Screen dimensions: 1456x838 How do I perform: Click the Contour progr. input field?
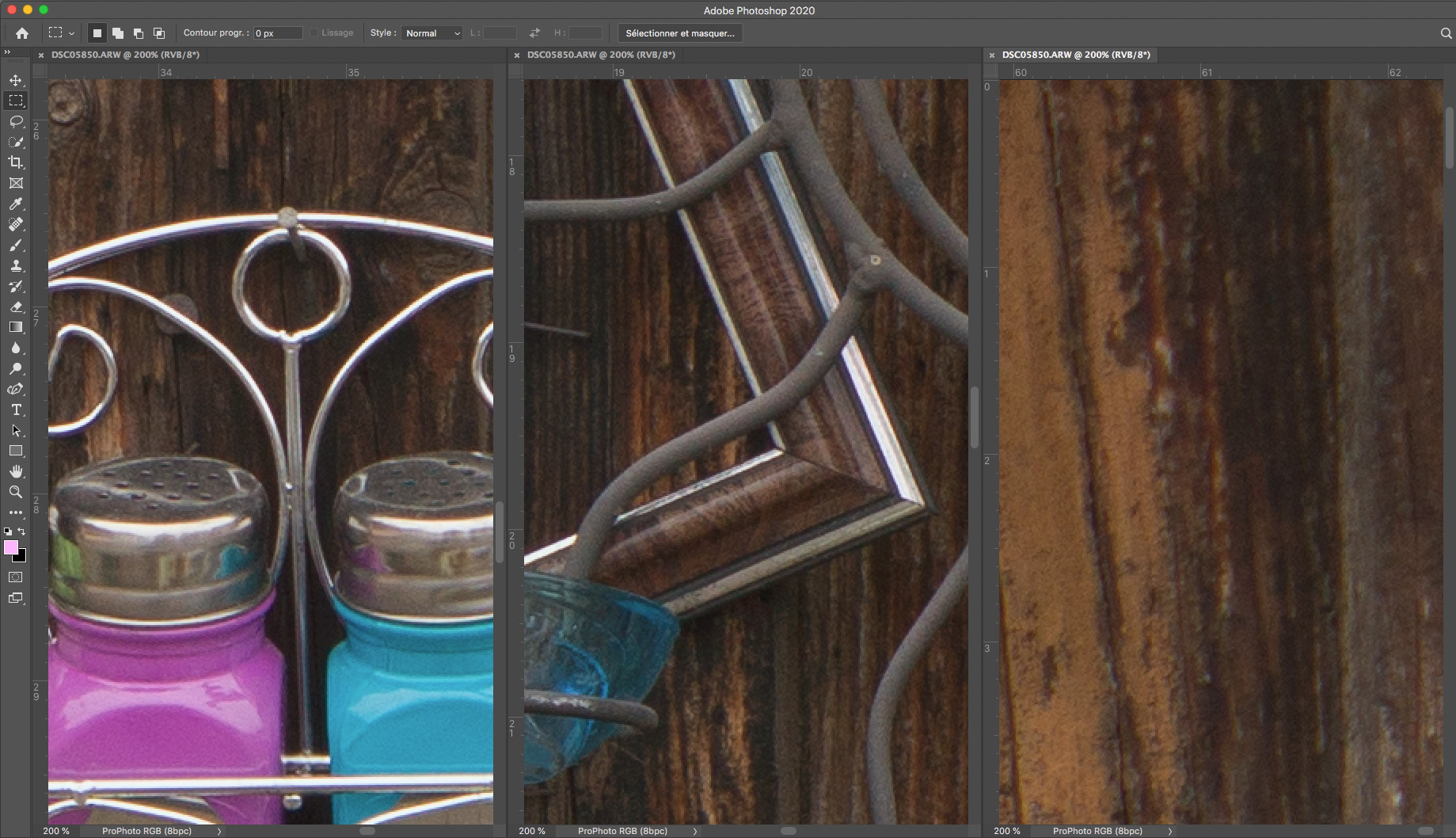tap(277, 33)
